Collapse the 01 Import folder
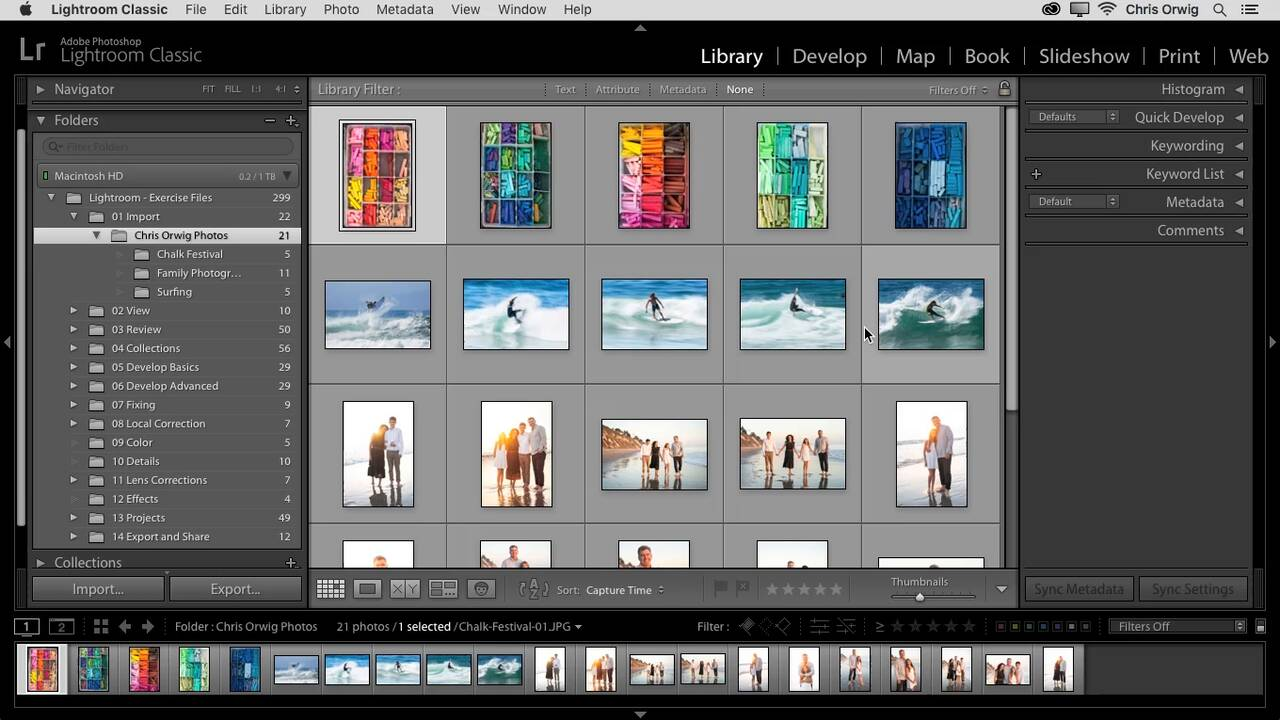This screenshot has height=720, width=1280. click(x=74, y=216)
